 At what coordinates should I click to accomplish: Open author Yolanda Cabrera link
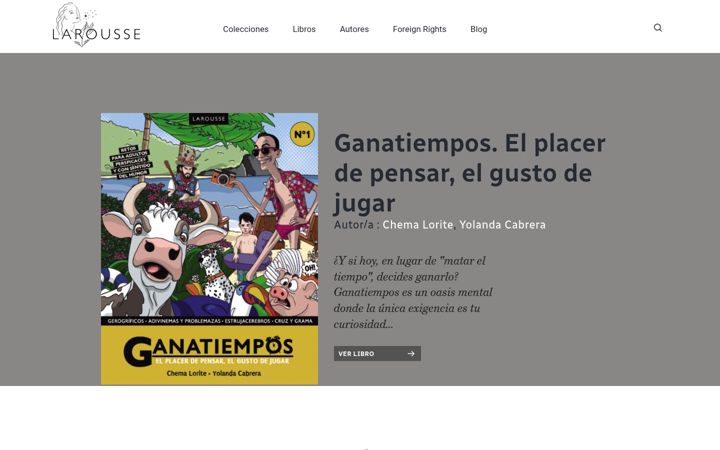(502, 225)
